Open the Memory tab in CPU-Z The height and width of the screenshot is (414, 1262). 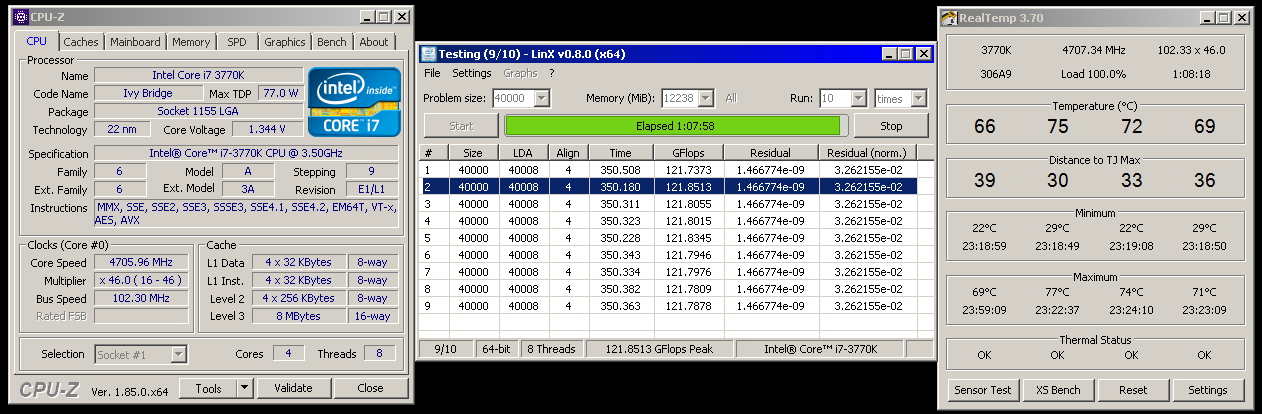(191, 42)
